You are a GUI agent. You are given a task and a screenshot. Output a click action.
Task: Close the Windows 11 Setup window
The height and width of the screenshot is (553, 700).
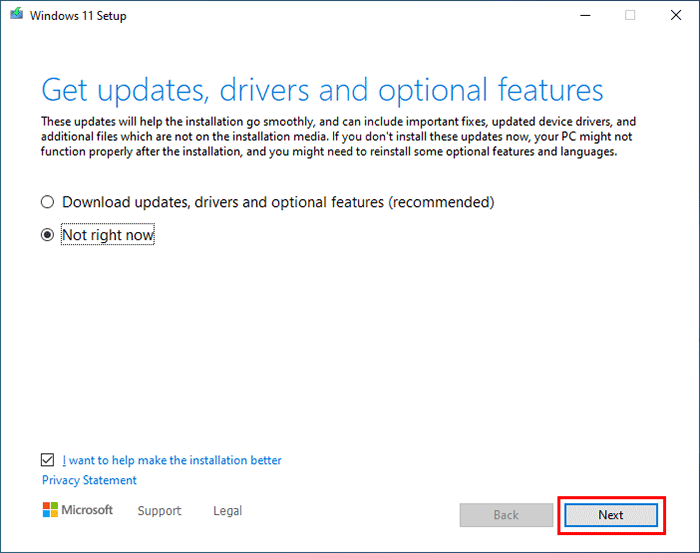click(x=676, y=16)
